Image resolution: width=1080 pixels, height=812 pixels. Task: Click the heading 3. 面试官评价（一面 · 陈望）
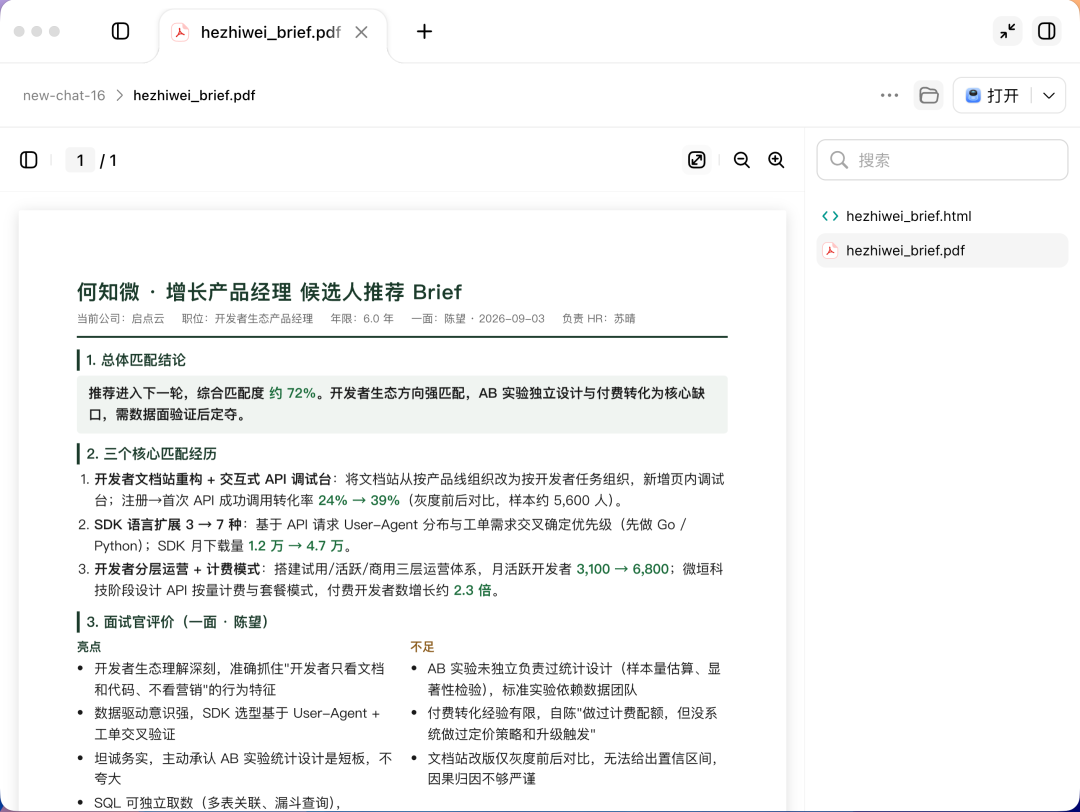click(177, 622)
